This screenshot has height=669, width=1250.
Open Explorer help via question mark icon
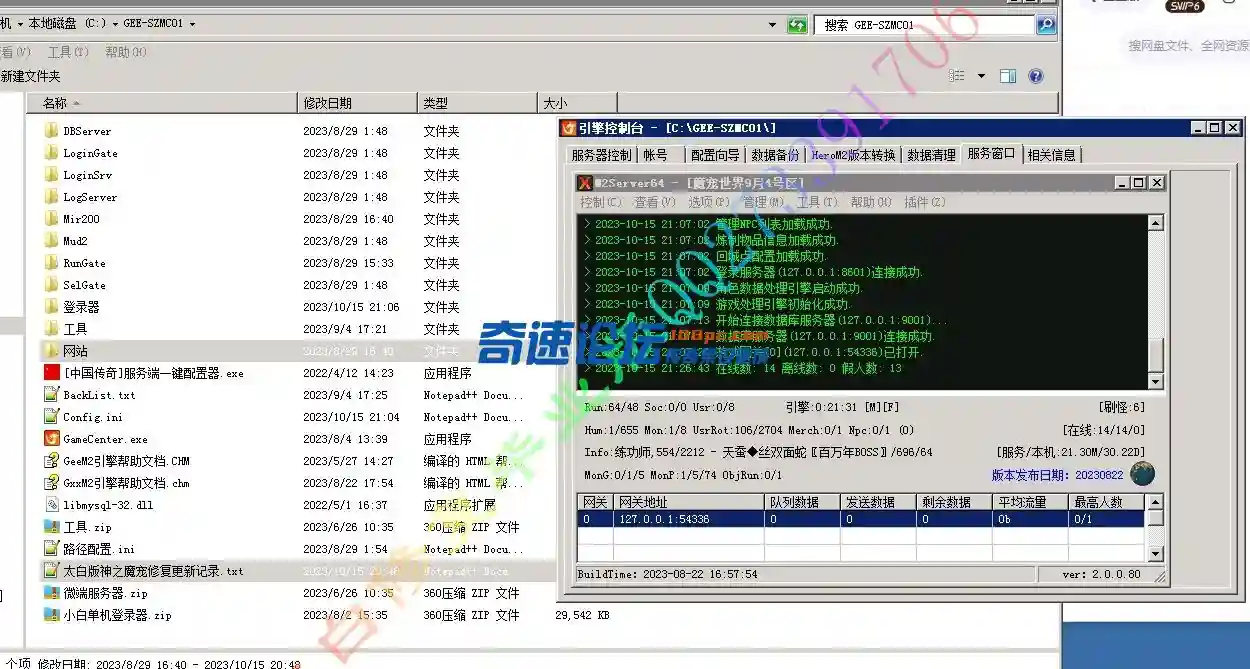(1036, 76)
